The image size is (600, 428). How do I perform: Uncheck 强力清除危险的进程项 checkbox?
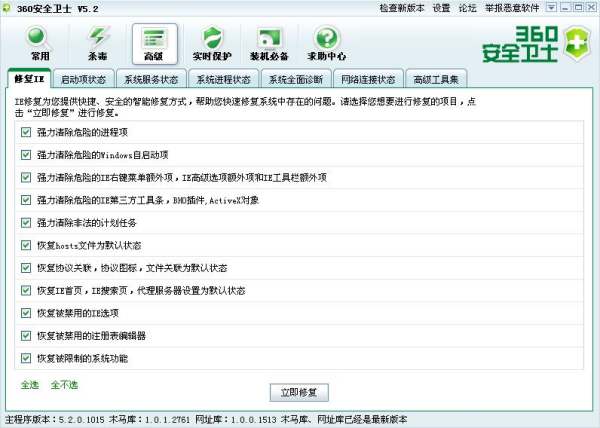(x=26, y=132)
